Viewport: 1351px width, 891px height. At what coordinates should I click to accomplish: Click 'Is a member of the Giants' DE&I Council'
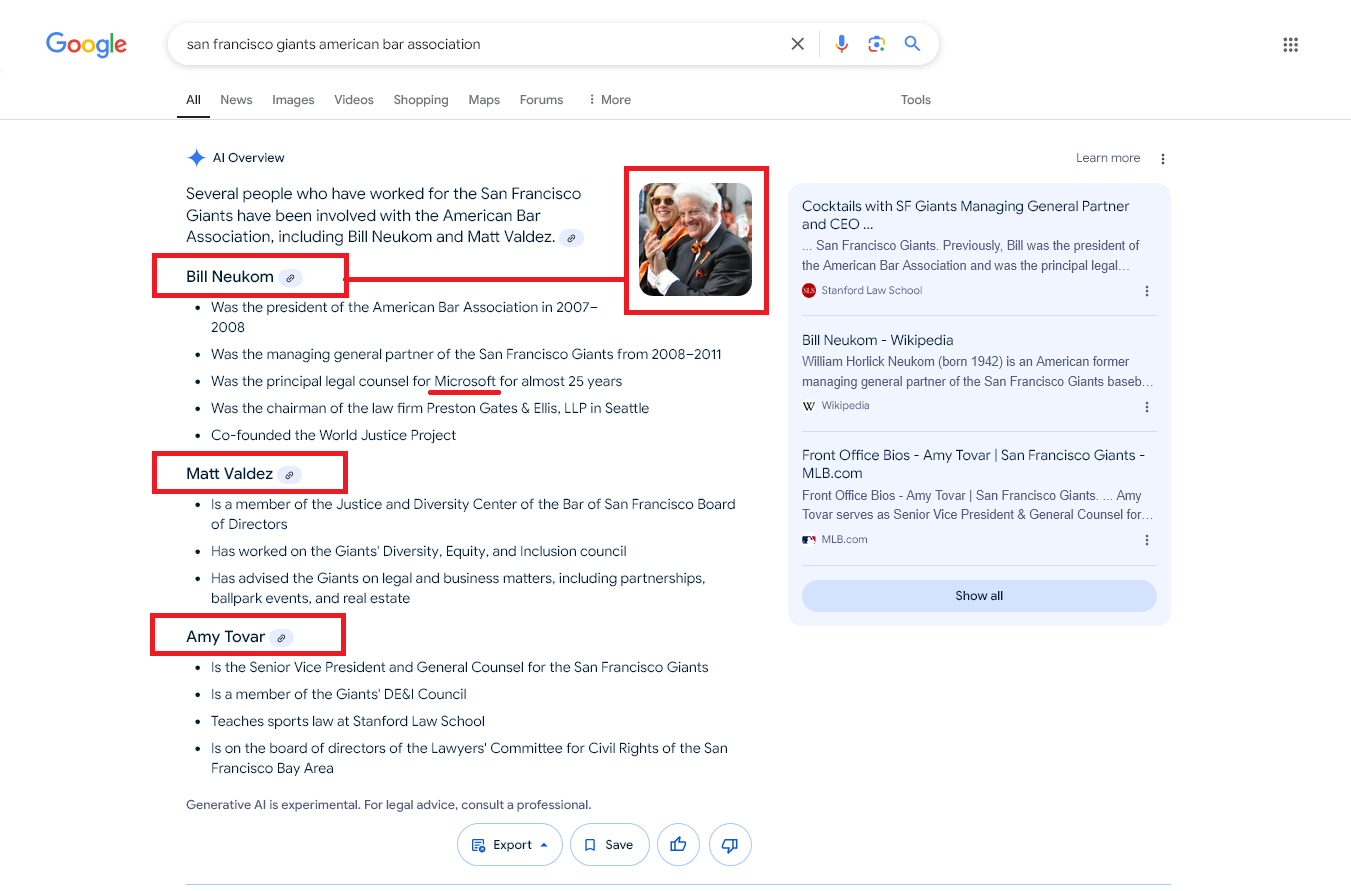click(x=339, y=694)
